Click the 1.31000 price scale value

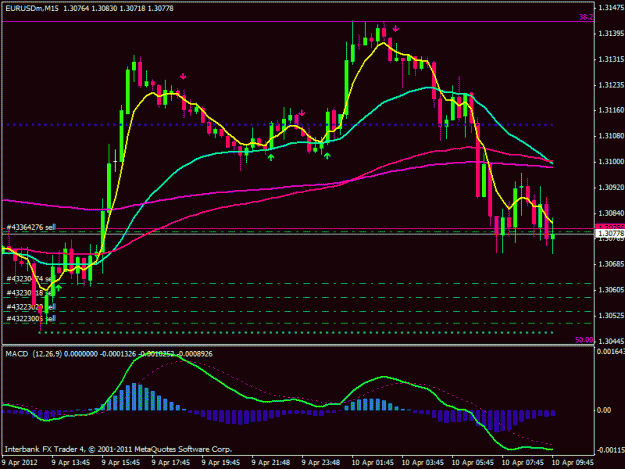click(611, 161)
